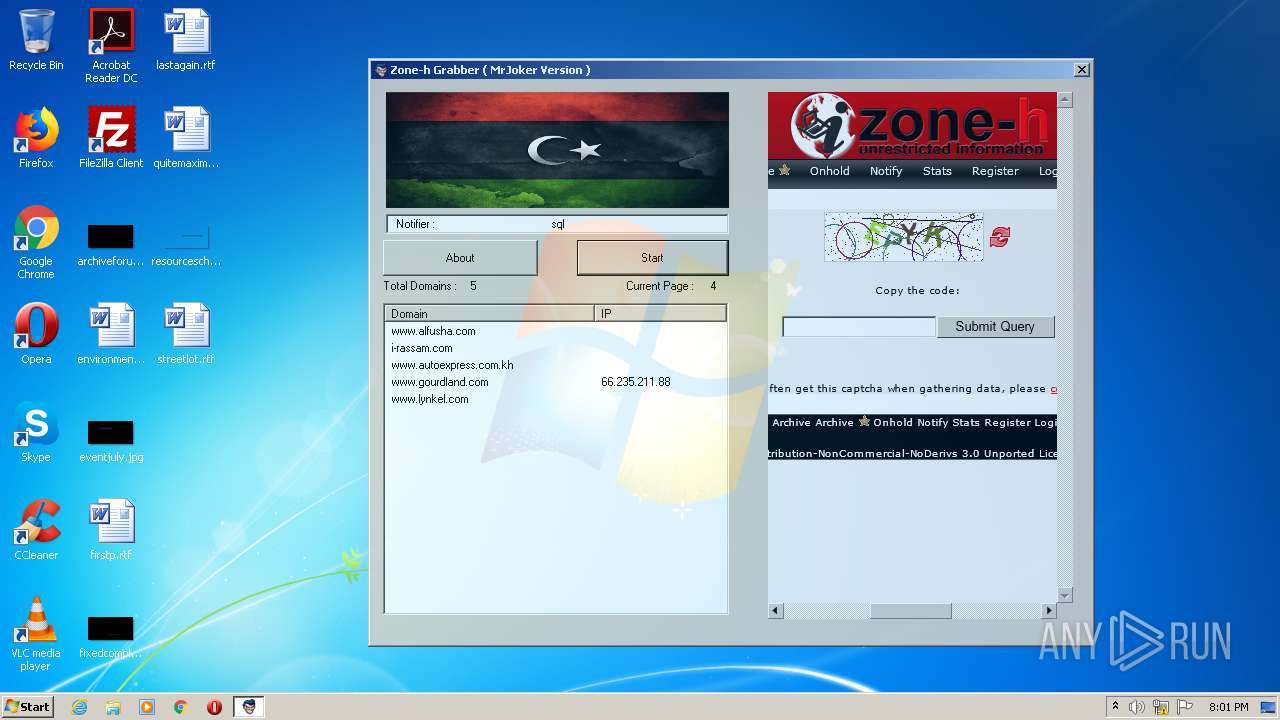Open the resourcesch desktop file
1280x720 pixels.
[x=186, y=245]
